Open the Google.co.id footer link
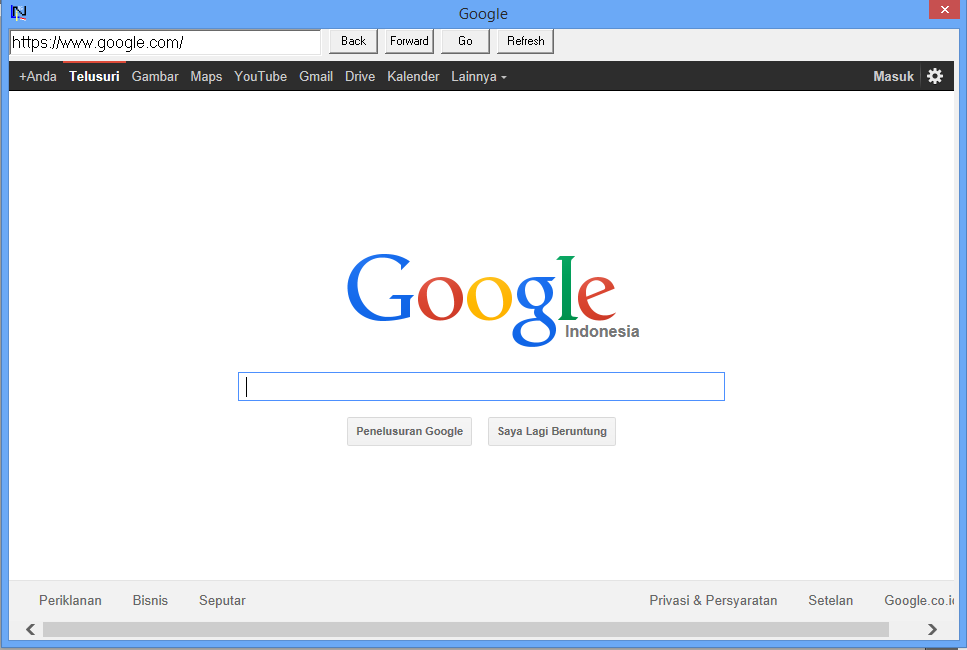The image size is (967, 650). point(919,601)
